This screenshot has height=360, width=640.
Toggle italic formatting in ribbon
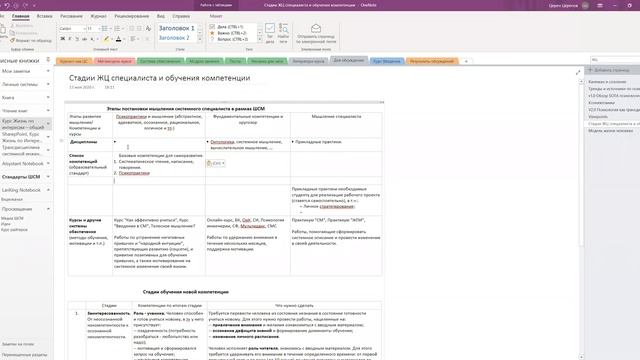(70, 39)
